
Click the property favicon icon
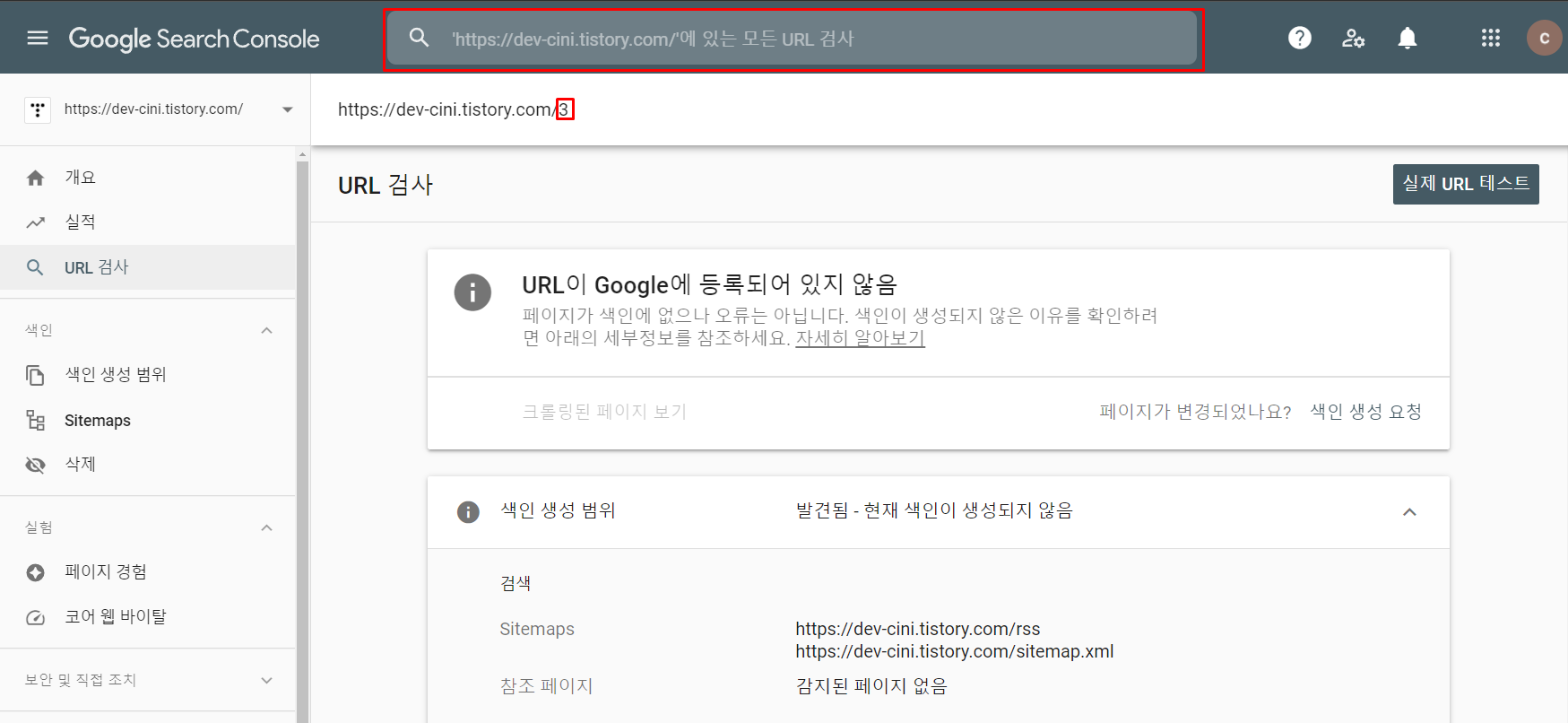click(38, 109)
